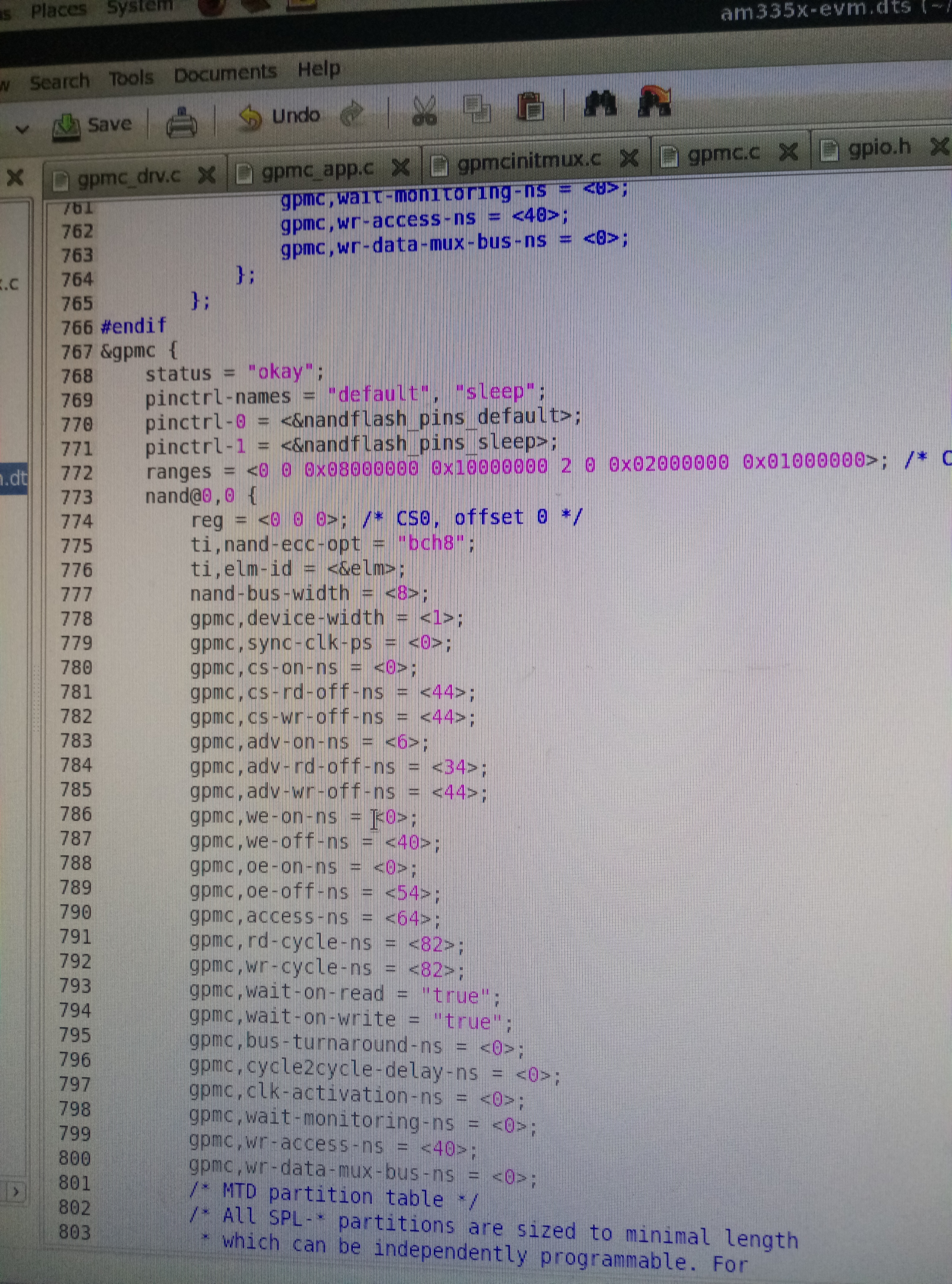Screen dimensions: 952x1284
Task: Open the dropdown arrow left of Save
Action: (22, 129)
